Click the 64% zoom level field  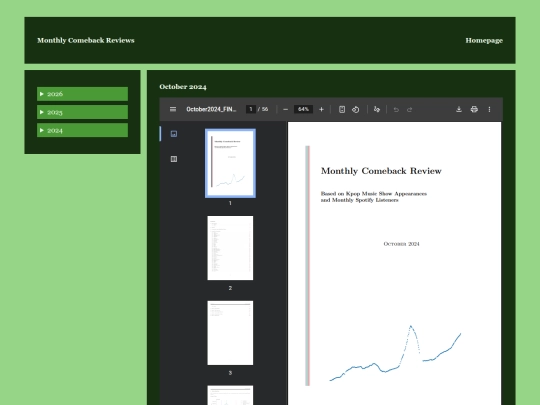click(303, 109)
